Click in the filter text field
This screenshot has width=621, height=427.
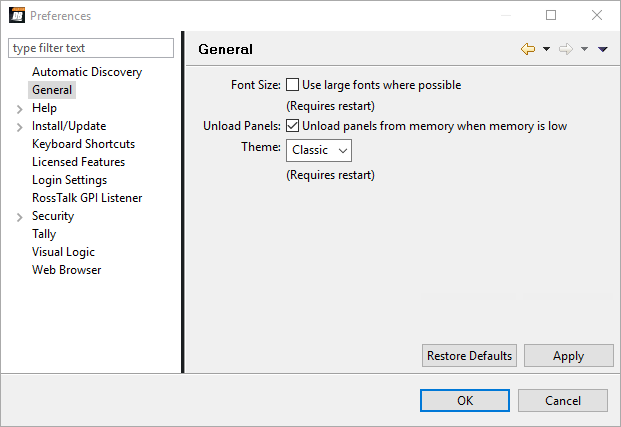pyautogui.click(x=91, y=48)
